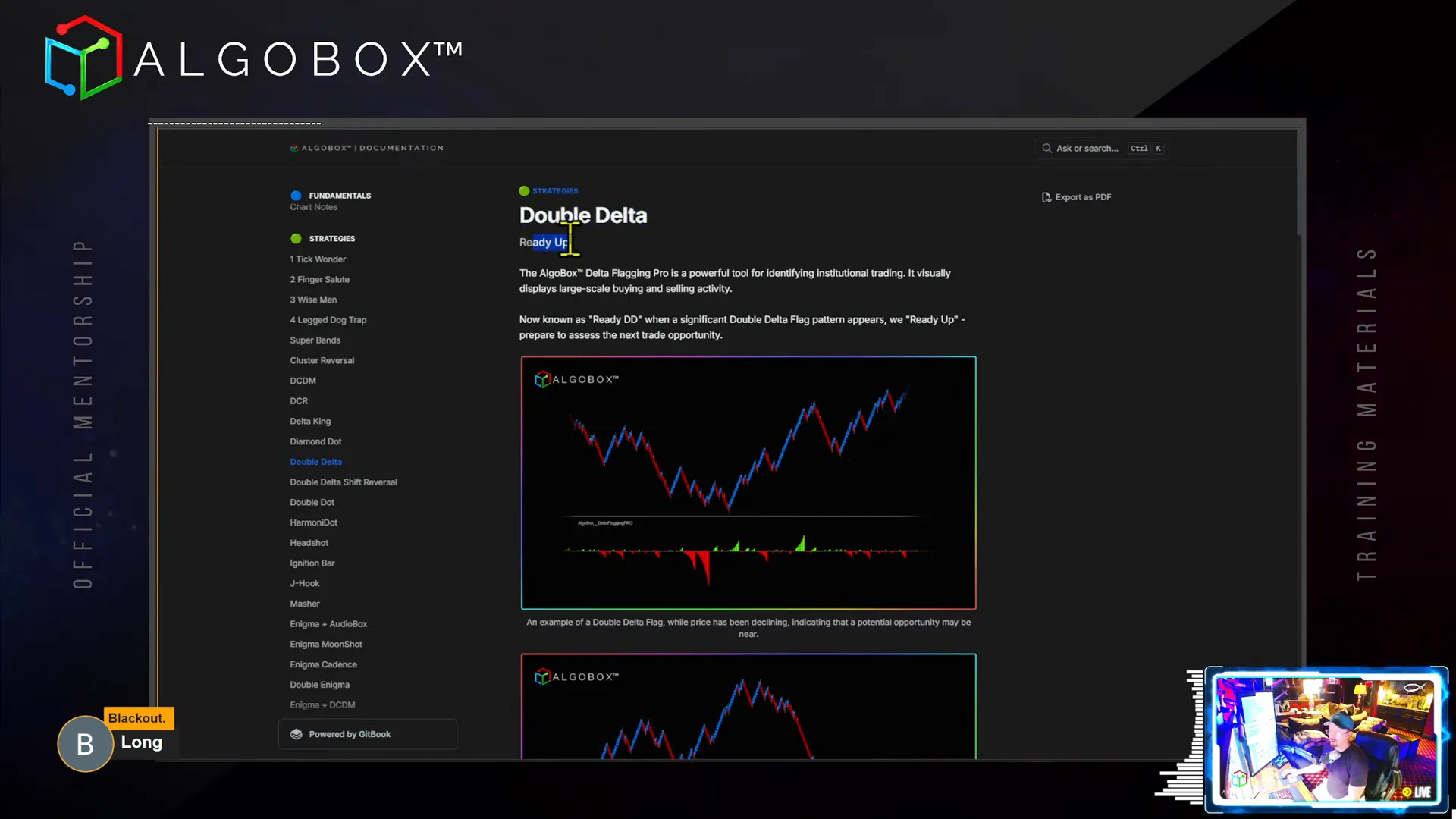
Task: Open DCR strategy page
Action: (x=299, y=401)
